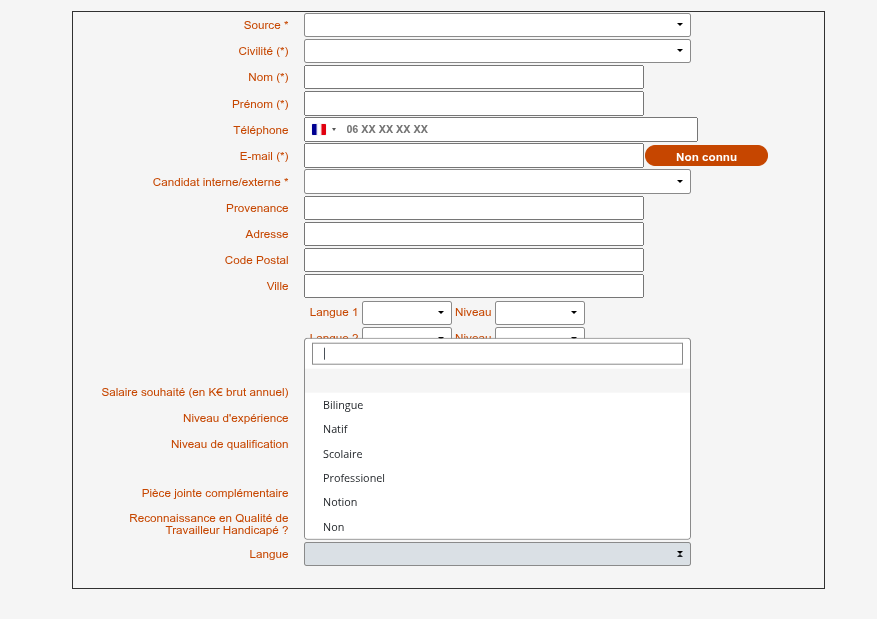877x619 pixels.
Task: Open Candidat interne/externe dropdown
Action: point(496,181)
